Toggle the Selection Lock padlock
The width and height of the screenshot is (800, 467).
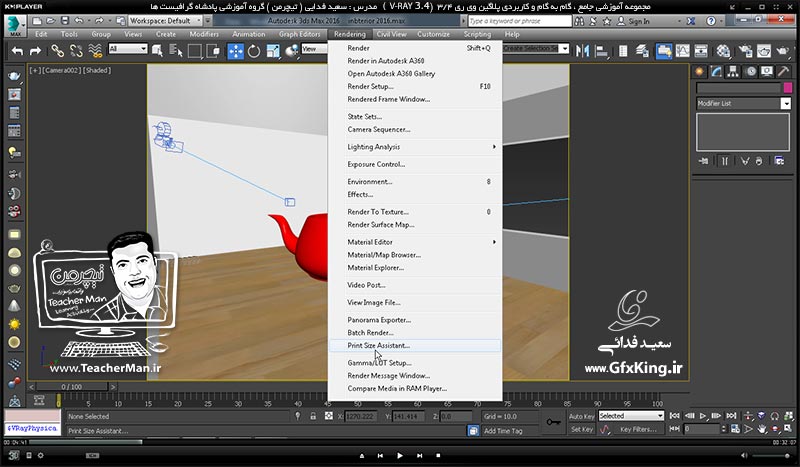(313, 416)
